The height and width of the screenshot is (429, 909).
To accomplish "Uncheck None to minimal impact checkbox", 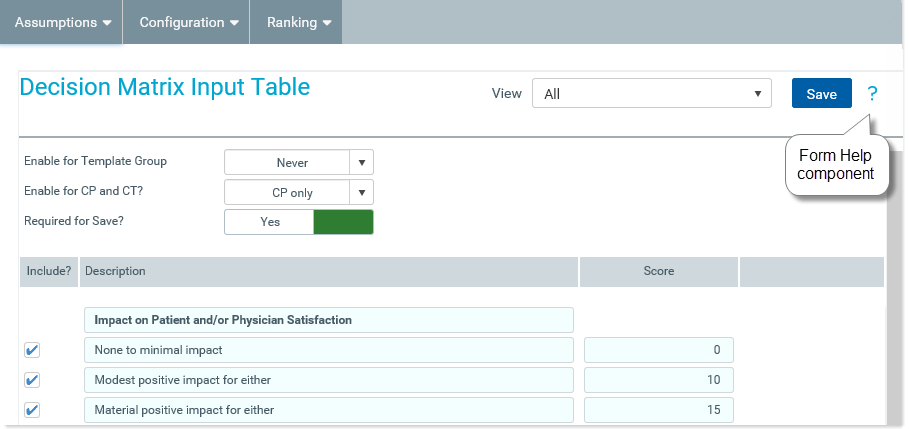I will pyautogui.click(x=32, y=350).
